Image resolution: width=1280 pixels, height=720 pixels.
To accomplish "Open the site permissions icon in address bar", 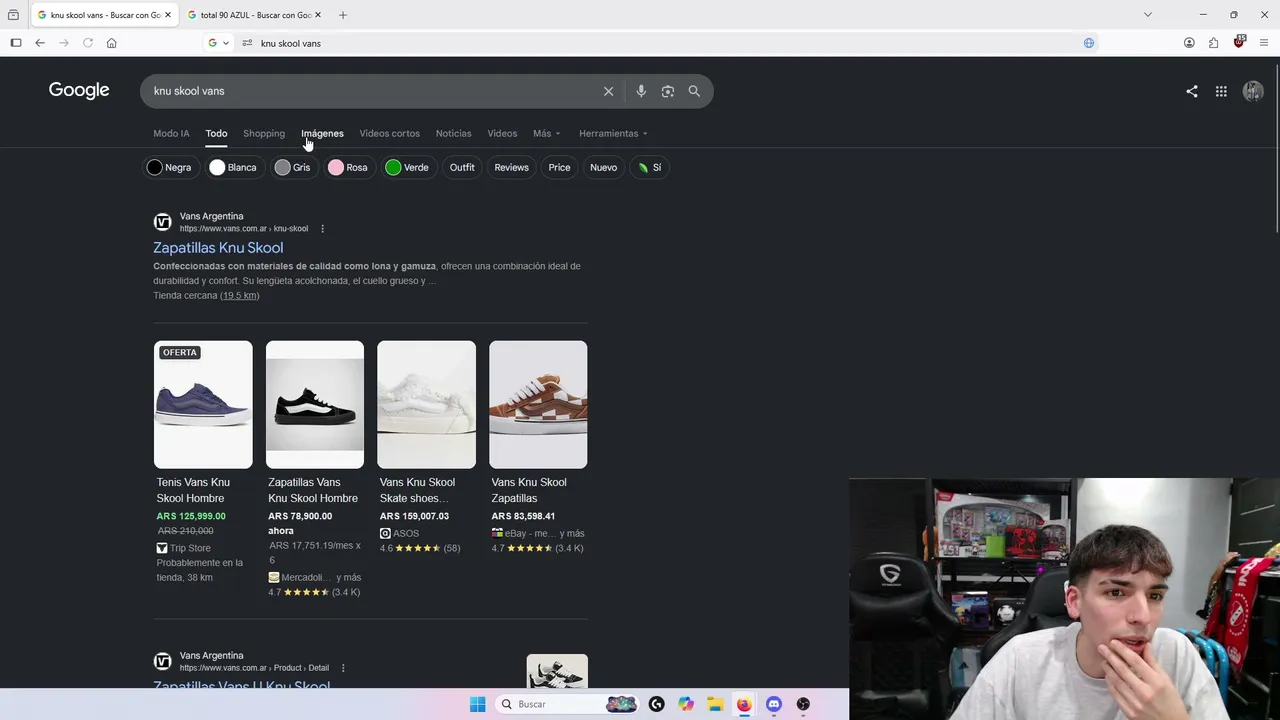I will click(x=247, y=43).
